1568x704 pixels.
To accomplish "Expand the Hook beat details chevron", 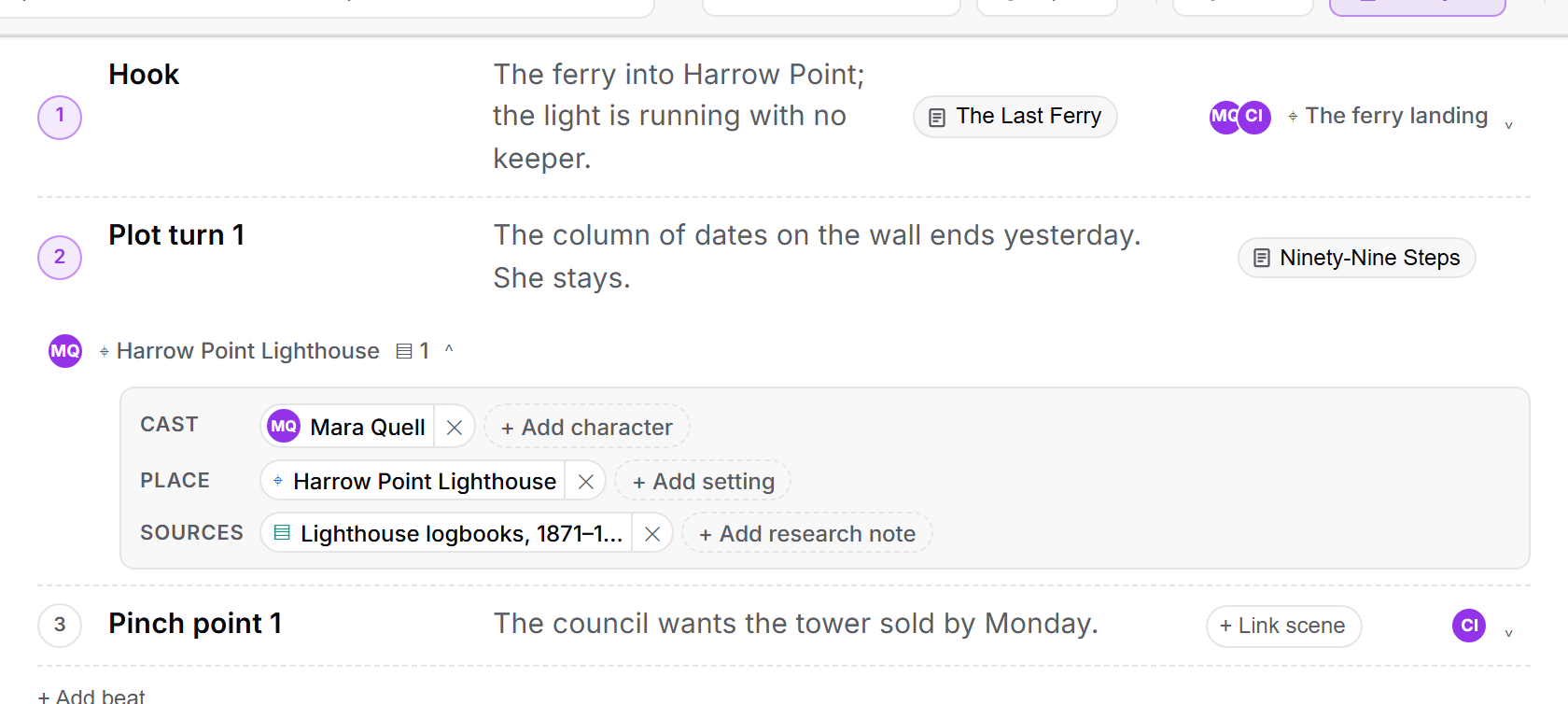I will 1508,125.
